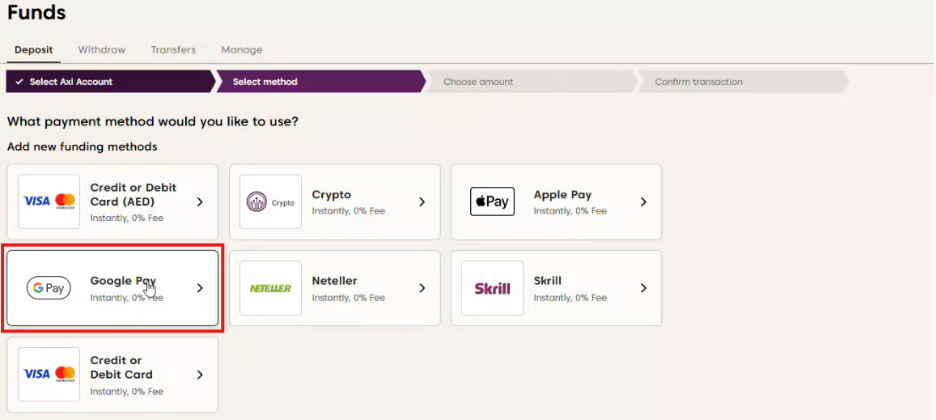The height and width of the screenshot is (420, 936).
Task: Click the Skrill logo icon
Action: click(x=492, y=288)
